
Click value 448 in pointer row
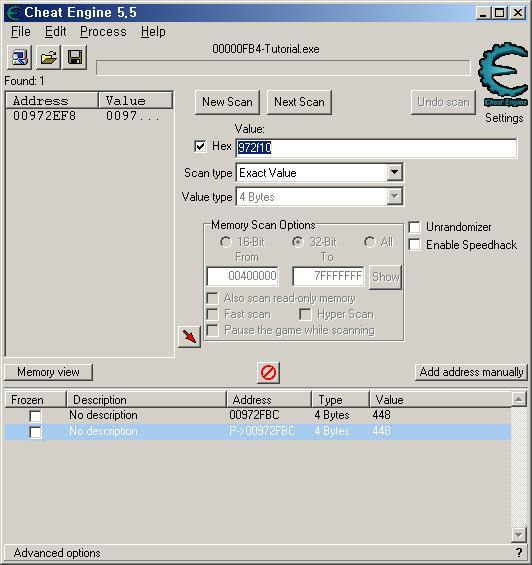tap(381, 431)
